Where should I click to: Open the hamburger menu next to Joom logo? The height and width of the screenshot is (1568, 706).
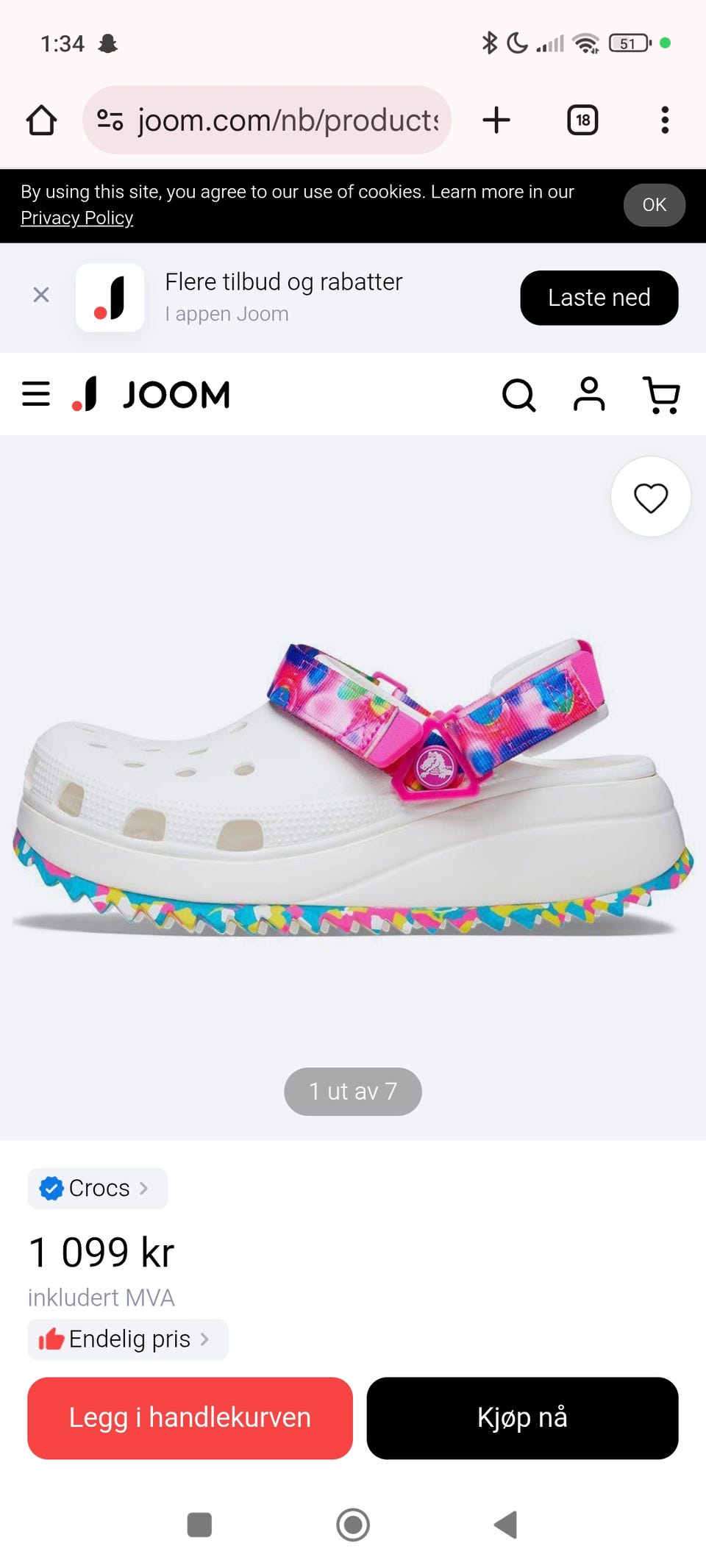36,394
